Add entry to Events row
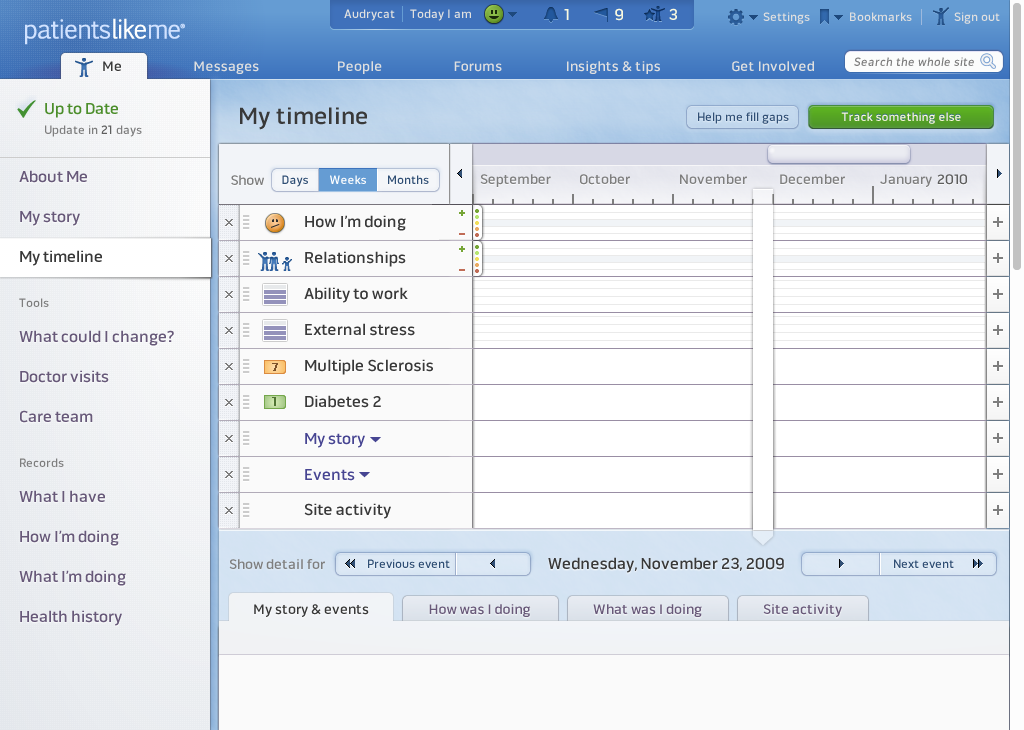The image size is (1024, 730). (997, 473)
